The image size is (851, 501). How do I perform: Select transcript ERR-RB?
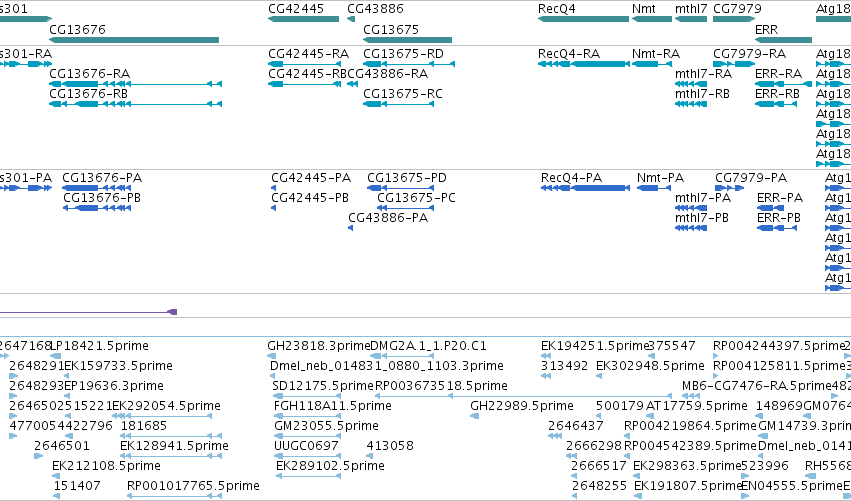[x=777, y=93]
